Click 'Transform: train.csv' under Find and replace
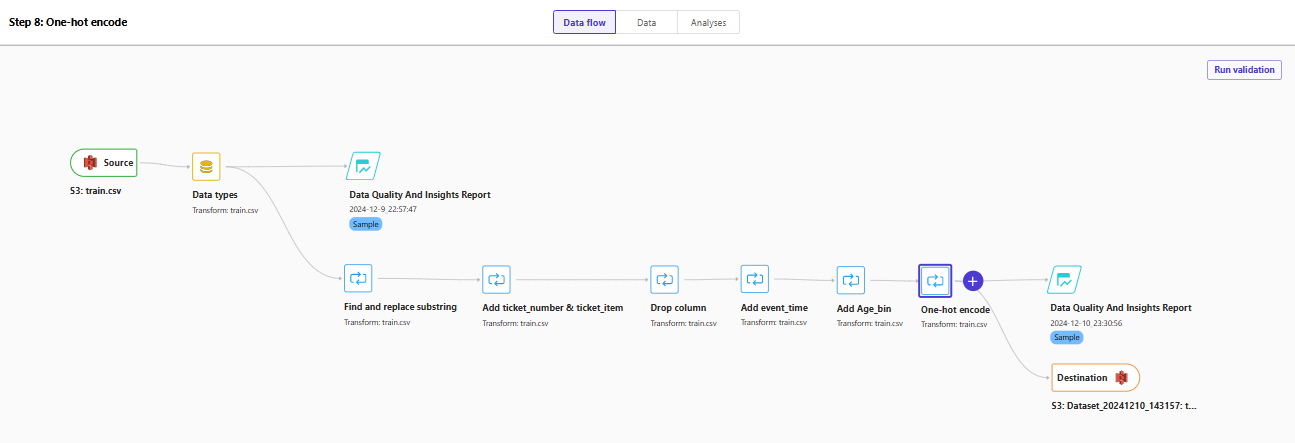The height and width of the screenshot is (443, 1295). 377,323
